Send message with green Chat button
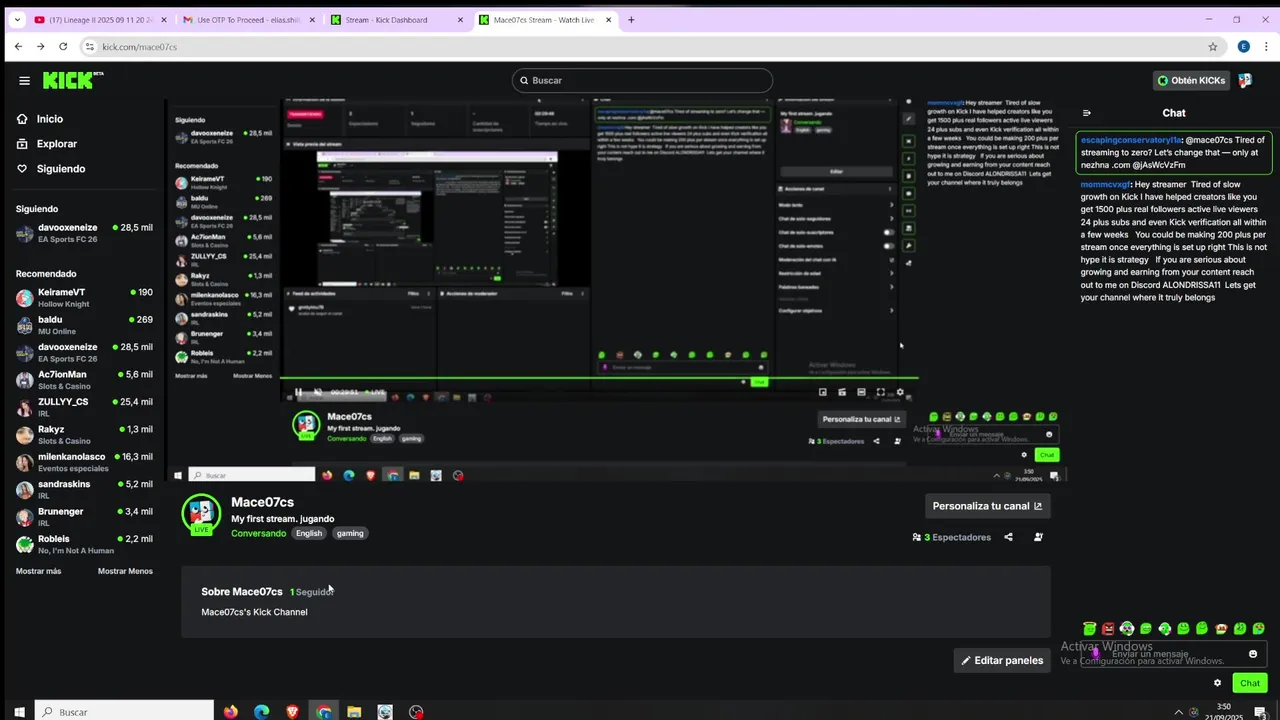Viewport: 1280px width, 720px height. 1250,683
